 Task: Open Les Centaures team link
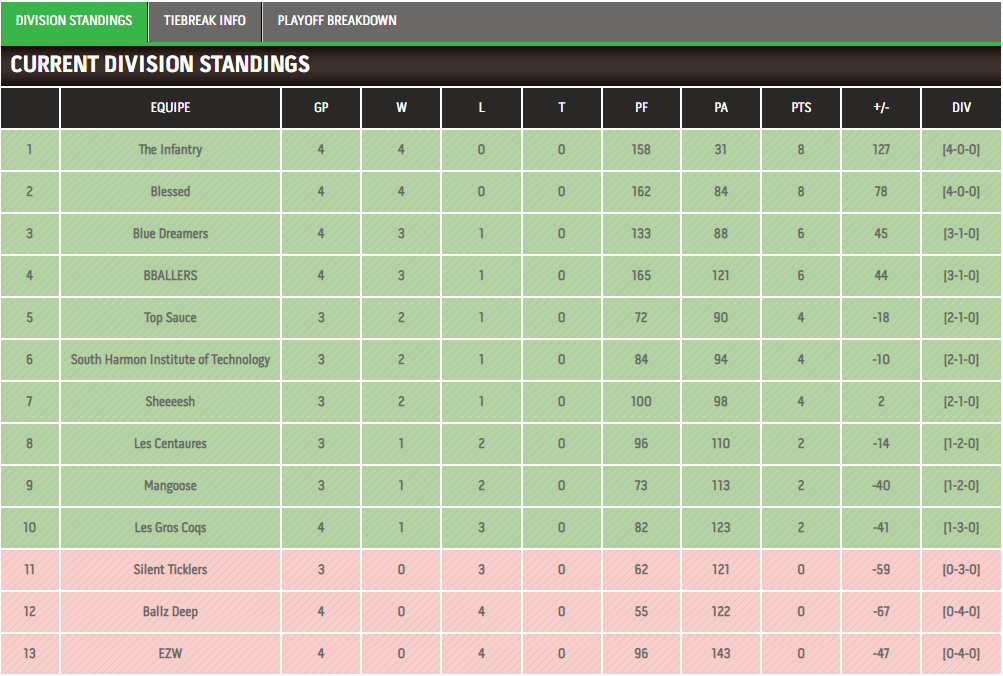tap(170, 444)
